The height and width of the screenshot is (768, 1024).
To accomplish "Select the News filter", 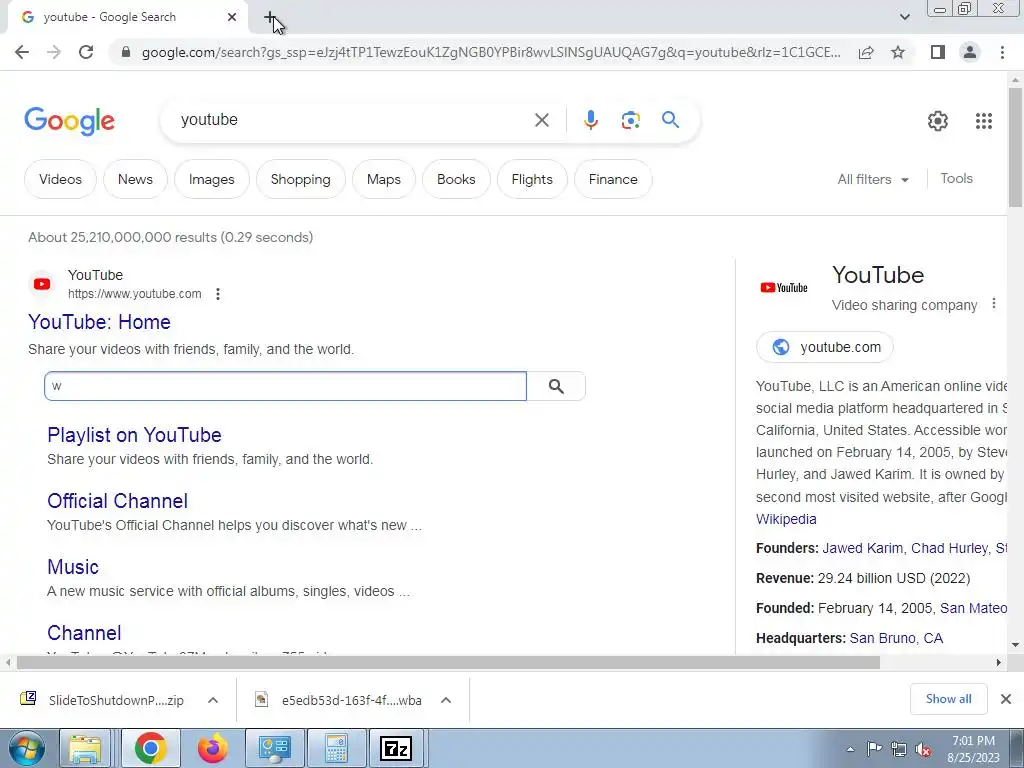I will click(135, 179).
